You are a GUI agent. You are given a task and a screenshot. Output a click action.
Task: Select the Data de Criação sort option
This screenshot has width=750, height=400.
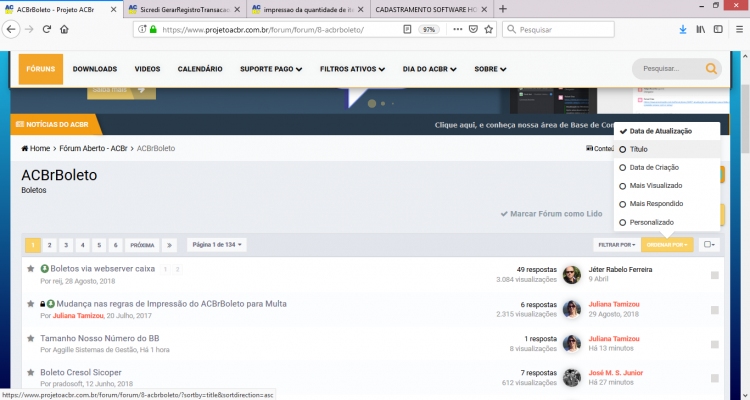click(667, 167)
